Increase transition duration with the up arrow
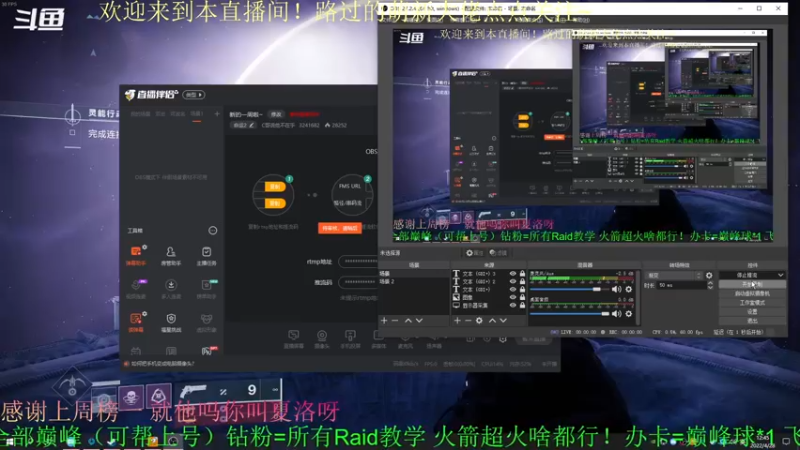This screenshot has height=450, width=800. click(x=710, y=283)
